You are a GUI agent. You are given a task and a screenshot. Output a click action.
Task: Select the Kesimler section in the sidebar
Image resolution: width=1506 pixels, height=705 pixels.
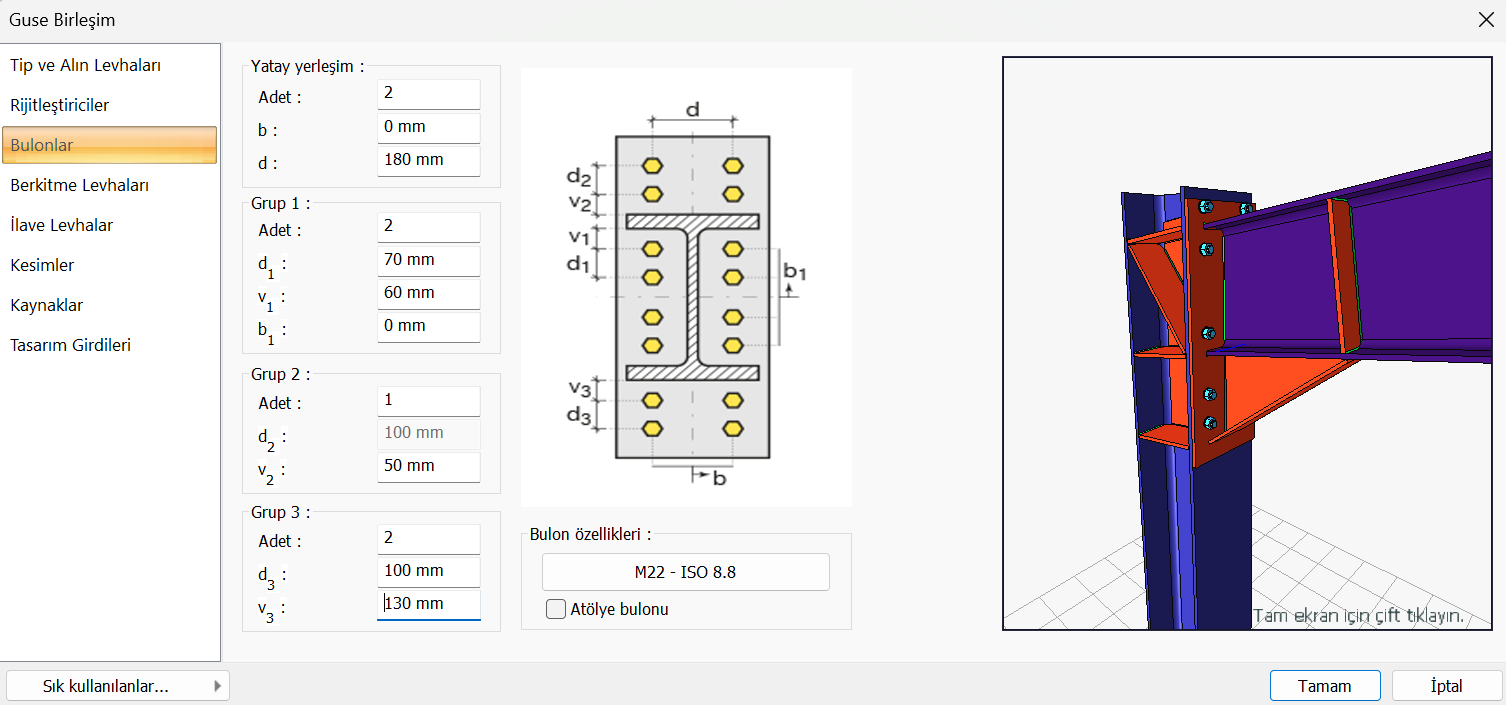tap(42, 265)
